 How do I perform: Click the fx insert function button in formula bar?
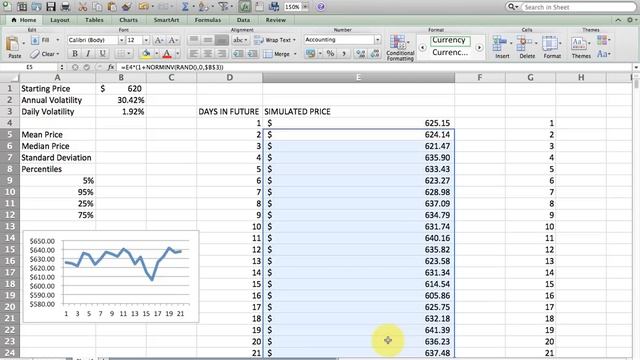pyautogui.click(x=111, y=67)
